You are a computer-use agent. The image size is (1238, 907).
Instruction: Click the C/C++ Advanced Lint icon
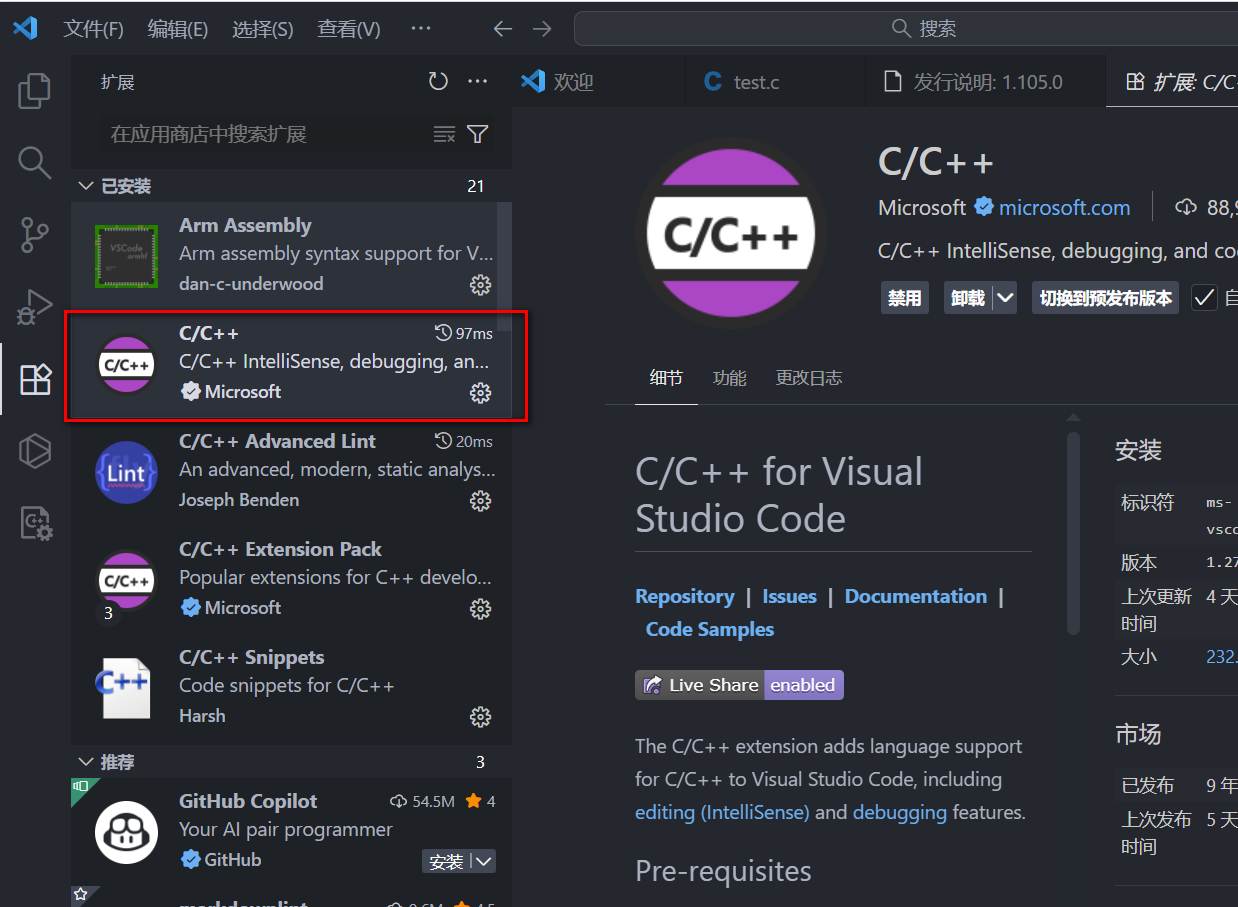126,472
